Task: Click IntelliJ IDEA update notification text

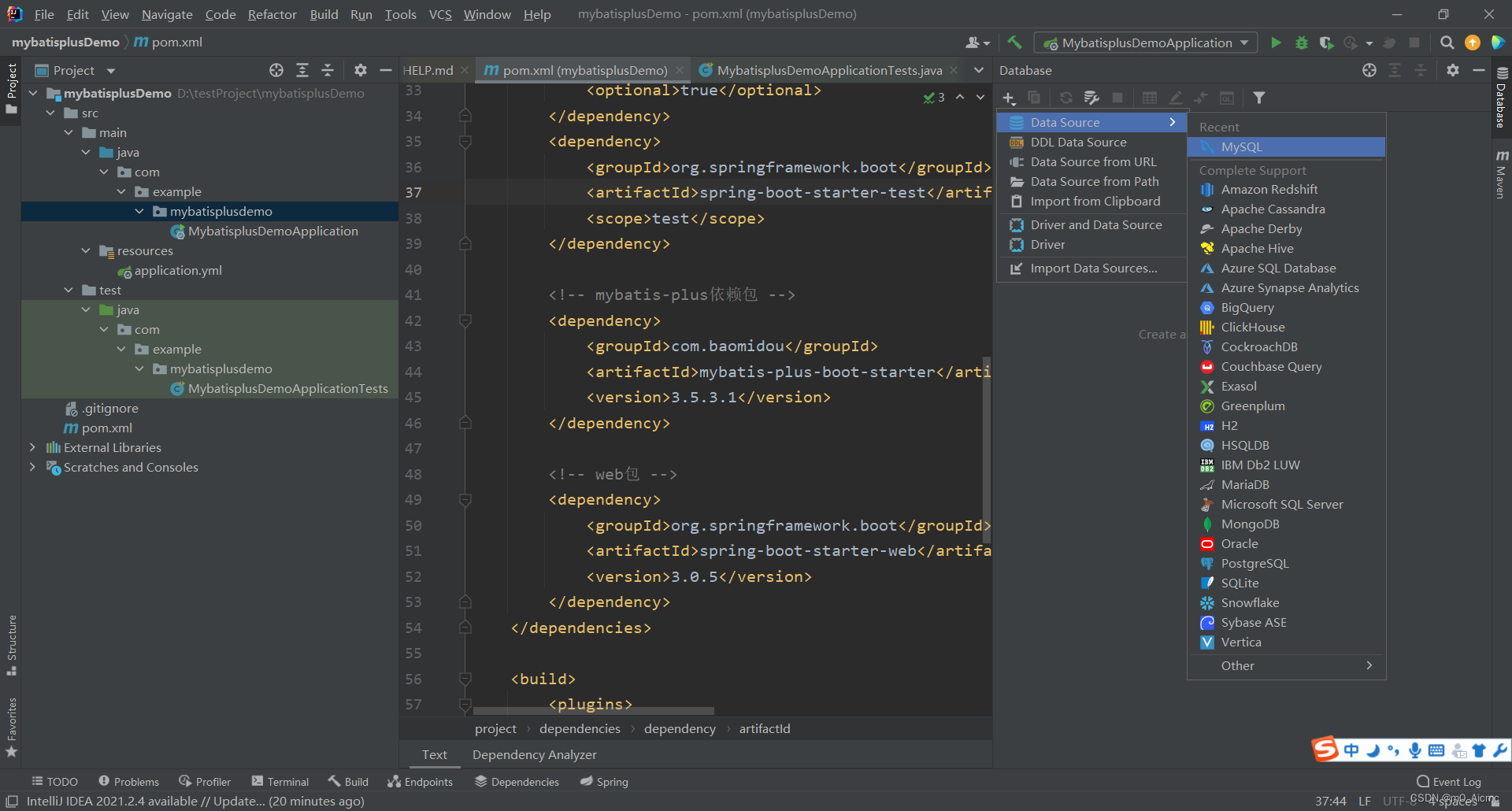Action: click(195, 801)
